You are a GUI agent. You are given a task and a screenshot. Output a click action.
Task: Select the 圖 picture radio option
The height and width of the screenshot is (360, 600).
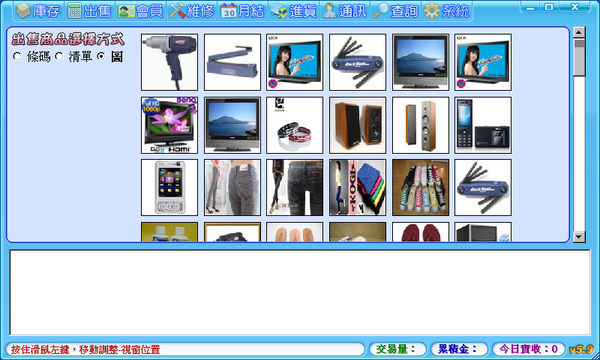(x=101, y=57)
